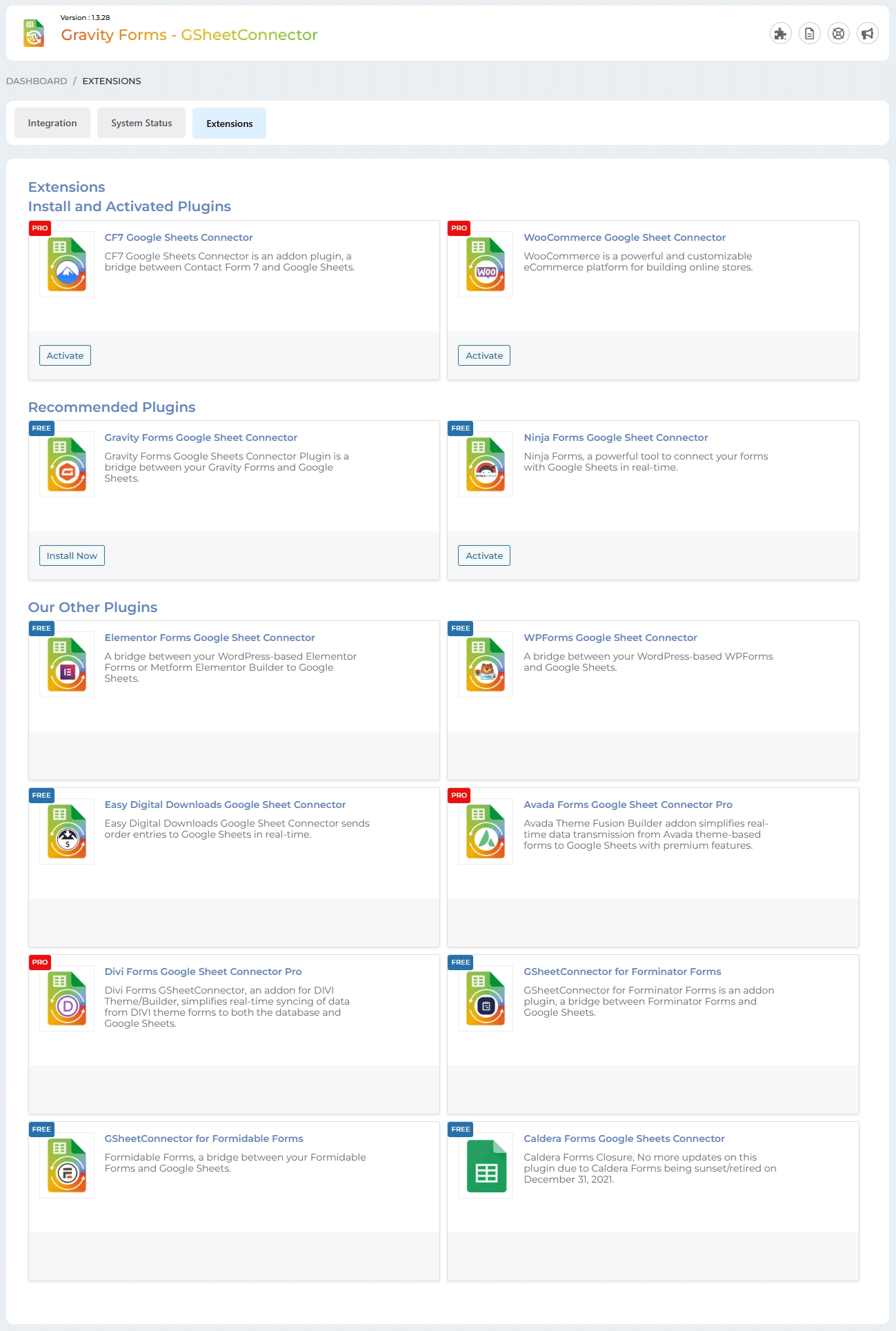896x1331 pixels.
Task: Open the WPForms Google Sheet Connector link
Action: [610, 638]
